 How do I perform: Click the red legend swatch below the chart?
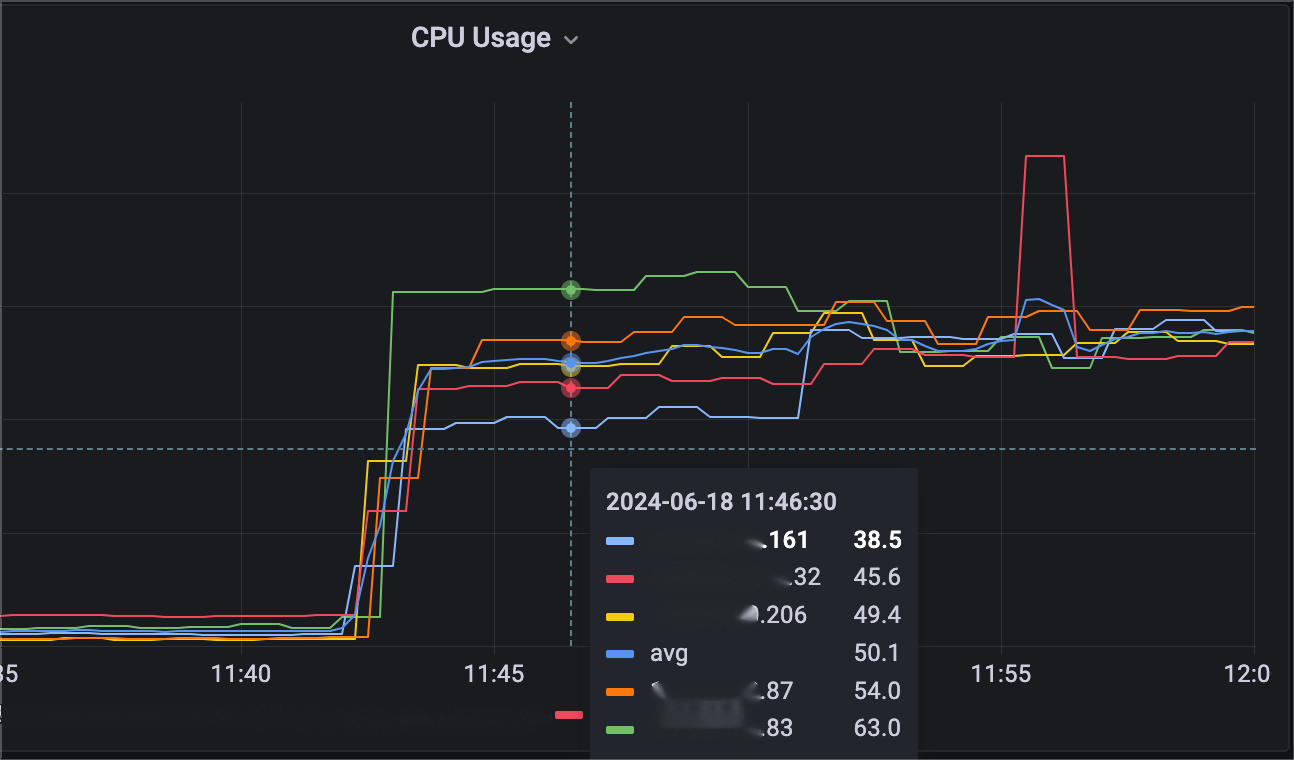pos(569,714)
